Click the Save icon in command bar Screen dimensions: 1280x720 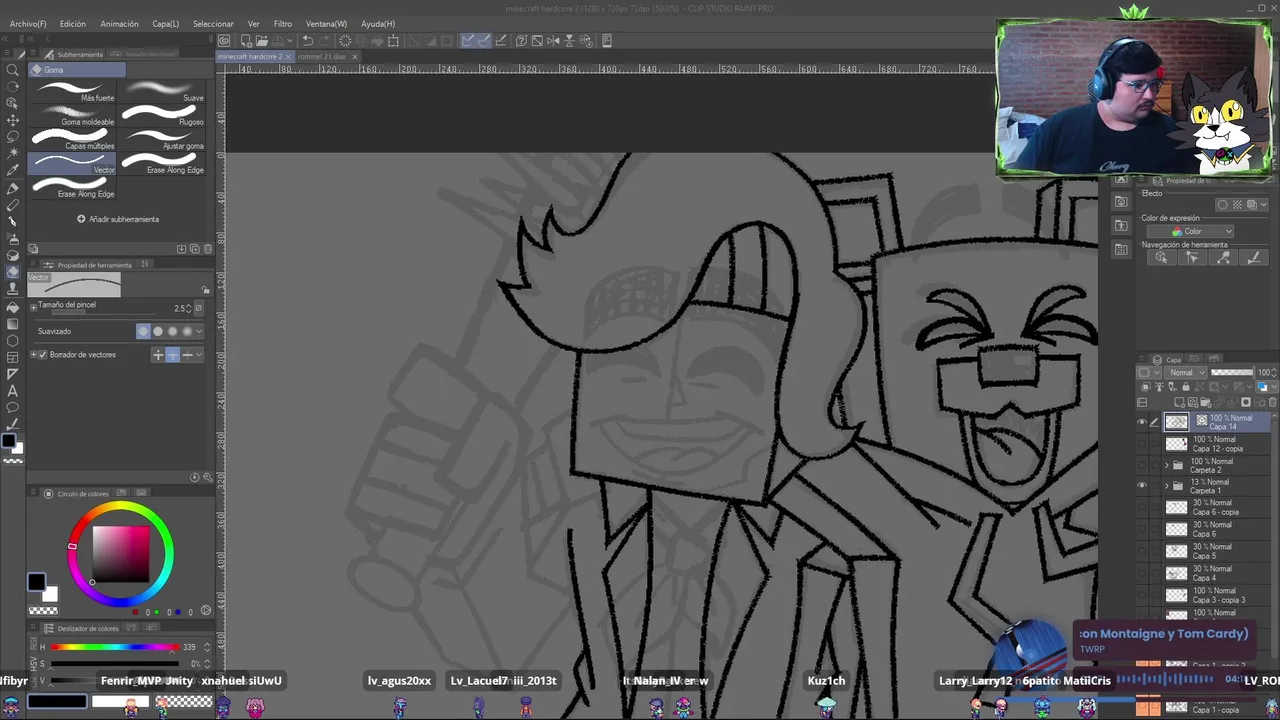[x=277, y=41]
